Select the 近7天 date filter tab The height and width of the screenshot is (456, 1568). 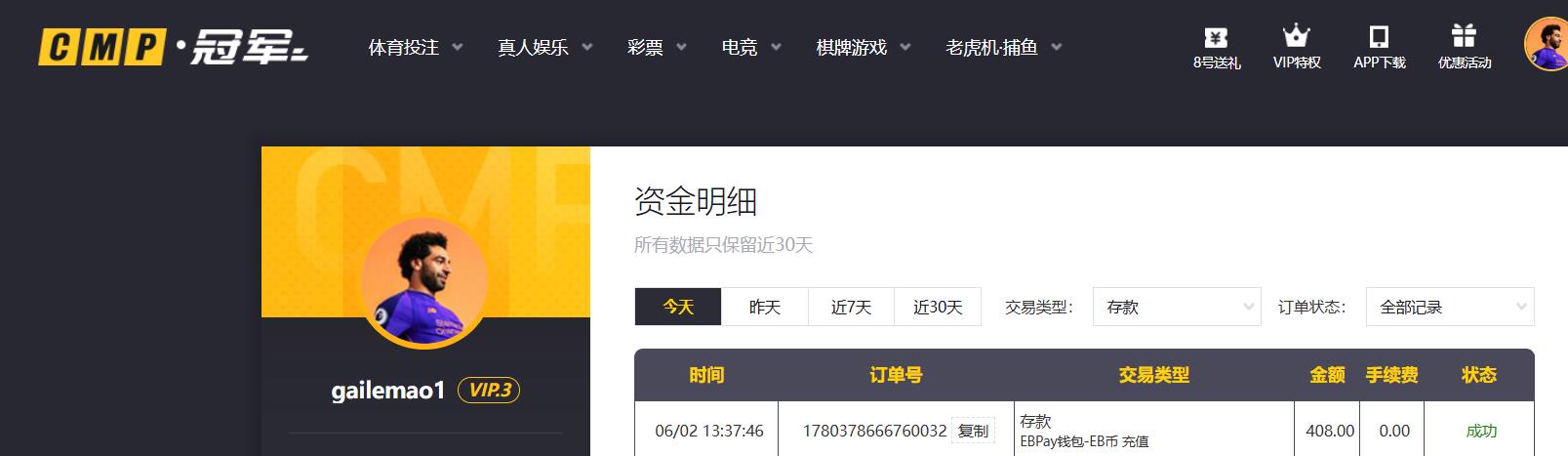coord(852,307)
